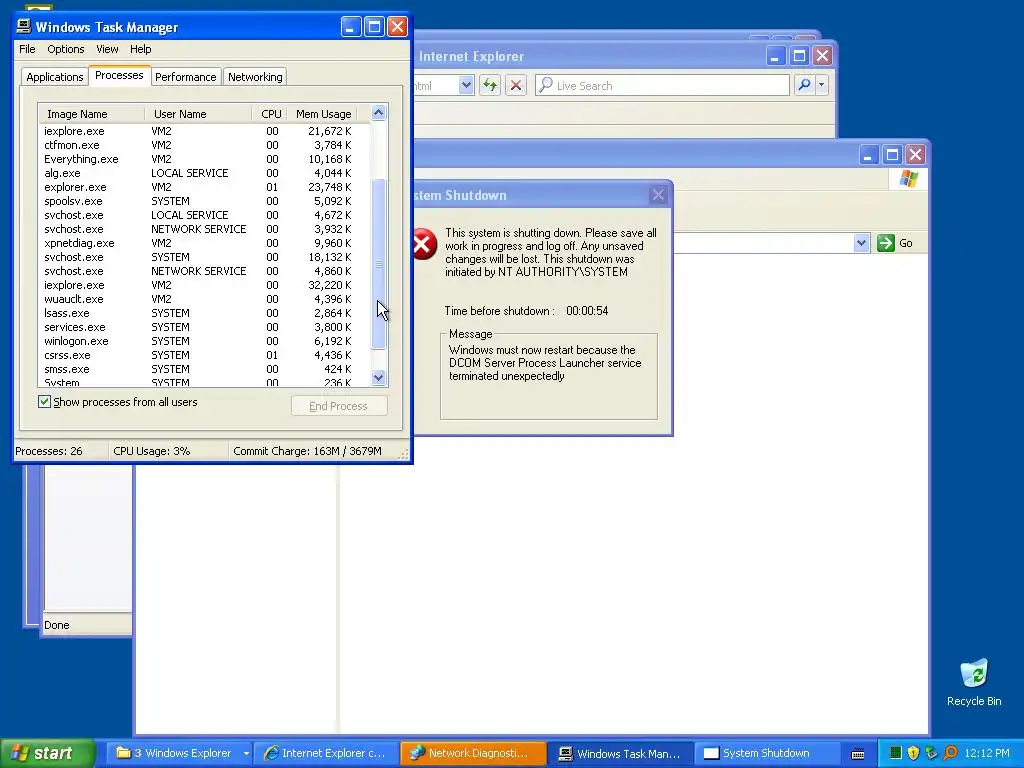Click the process list scrollbar thumb
This screenshot has height=768, width=1024.
[x=379, y=264]
